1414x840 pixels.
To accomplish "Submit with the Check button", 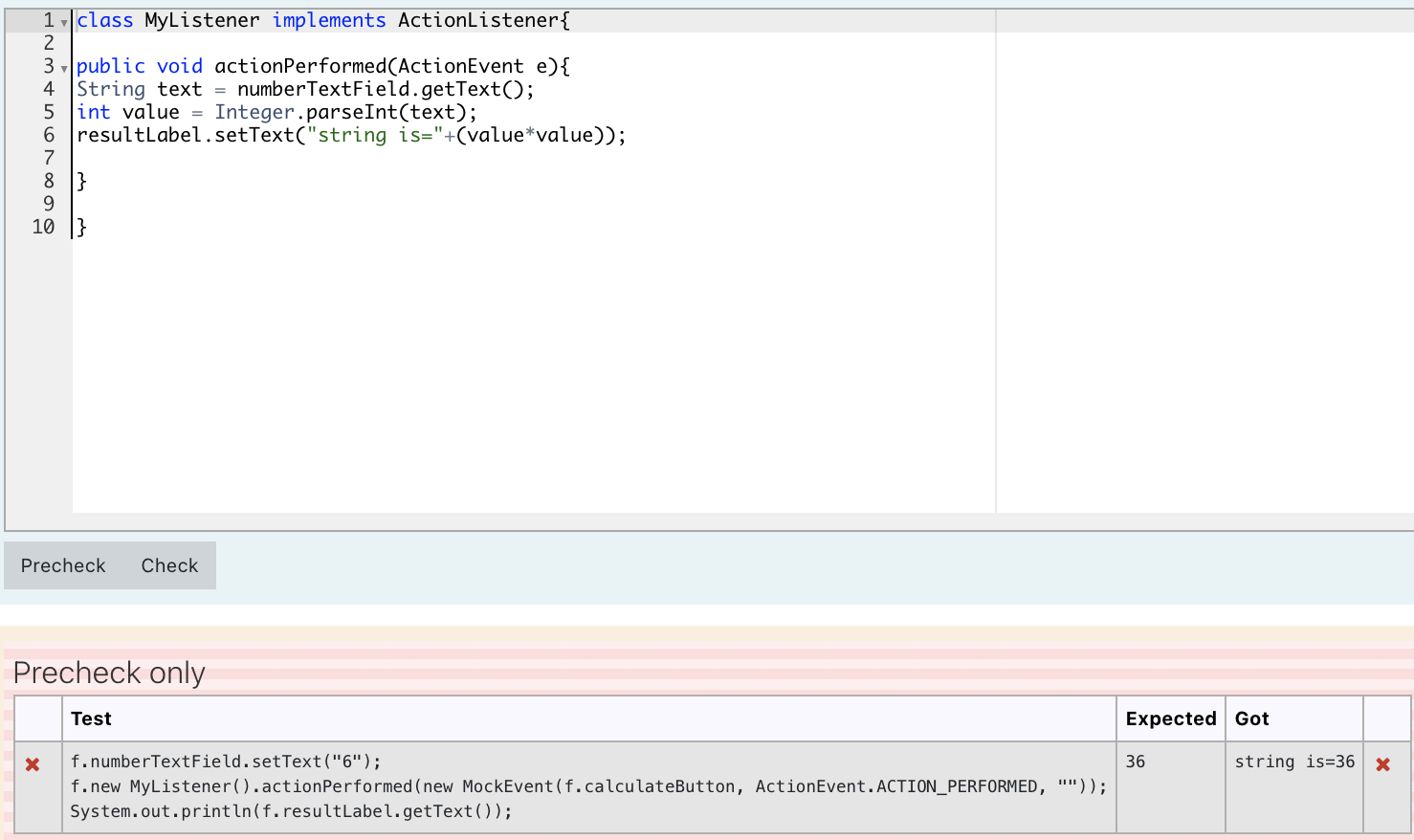I will coord(169,565).
